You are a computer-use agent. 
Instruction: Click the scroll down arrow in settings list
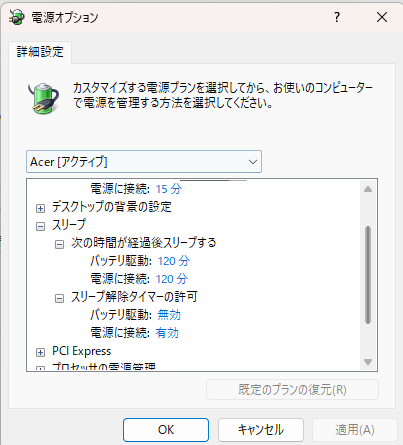[368, 362]
